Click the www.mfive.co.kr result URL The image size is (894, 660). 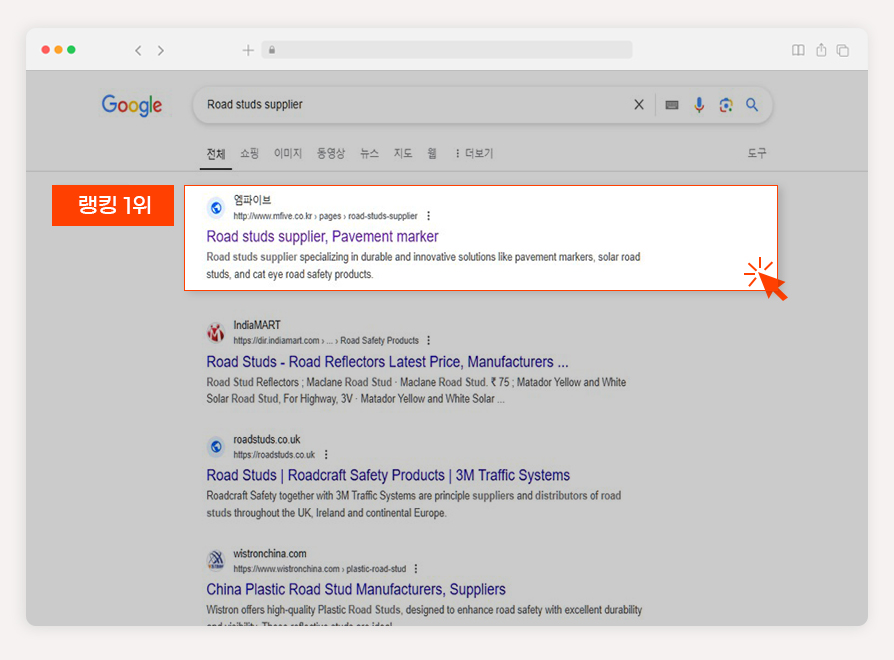[325, 216]
